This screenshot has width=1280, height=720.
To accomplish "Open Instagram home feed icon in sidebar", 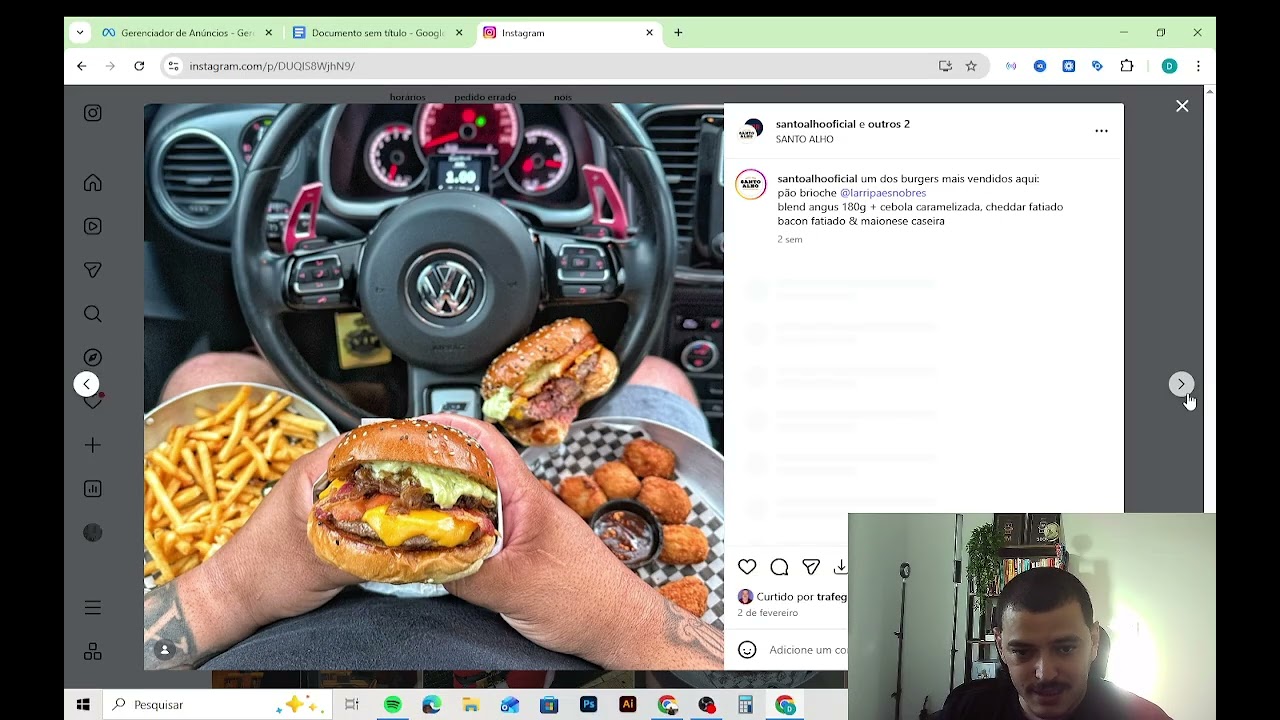I will [x=92, y=183].
